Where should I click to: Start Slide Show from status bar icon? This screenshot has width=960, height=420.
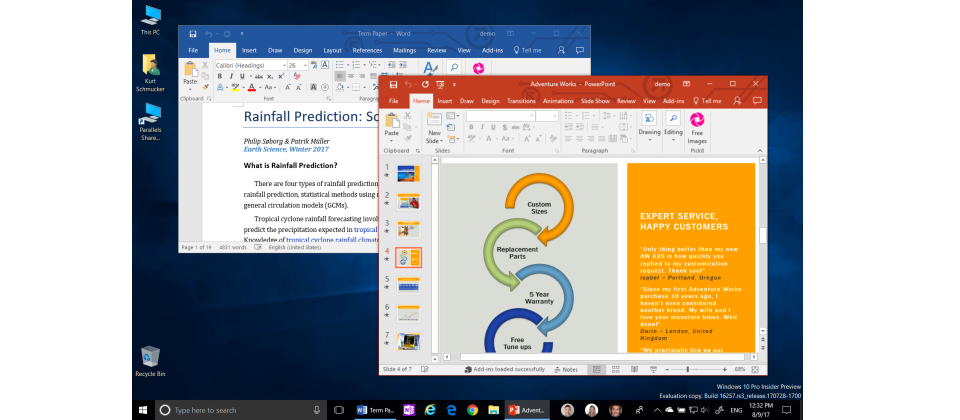653,369
